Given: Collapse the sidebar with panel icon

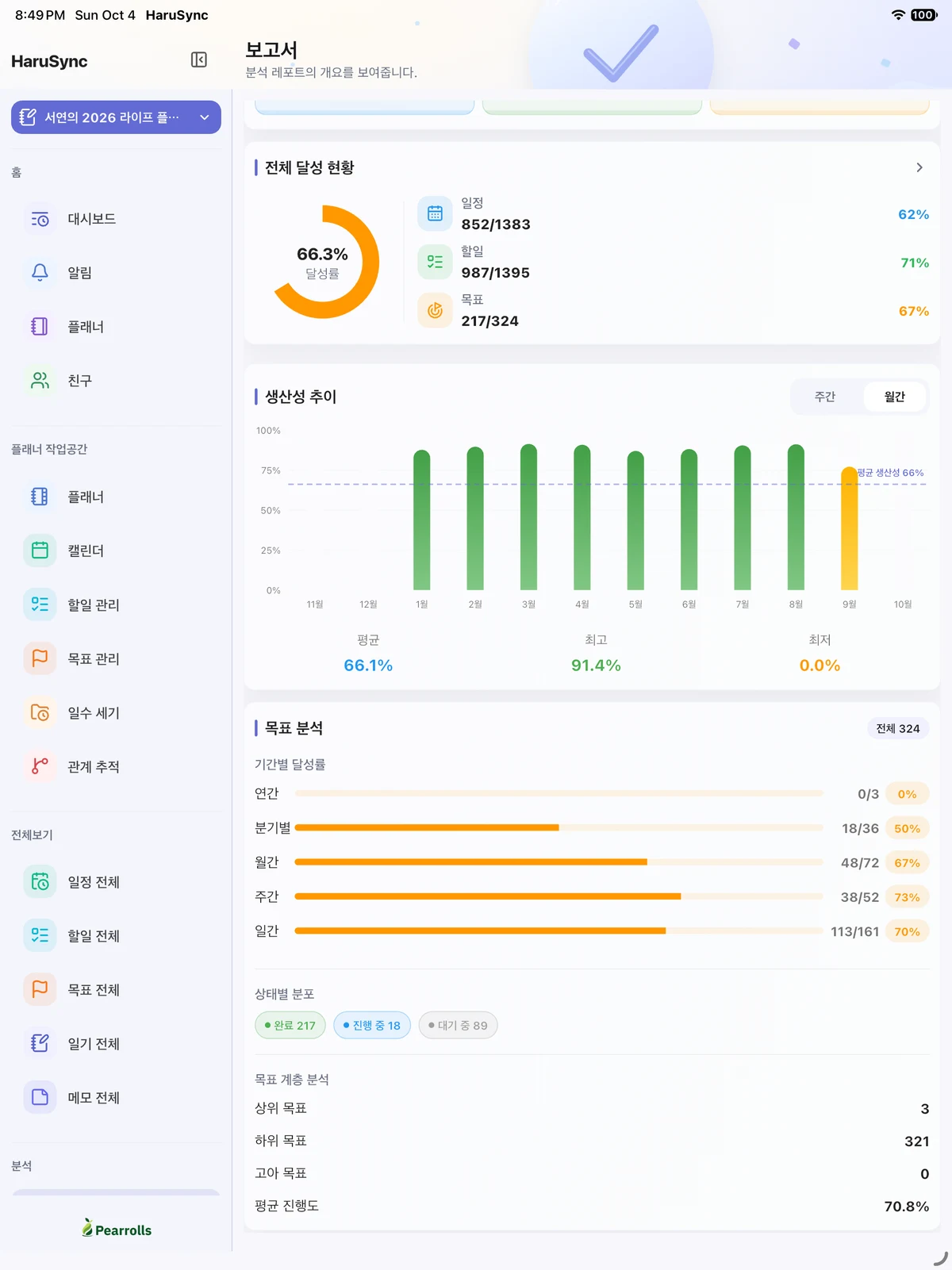Looking at the screenshot, I should tap(199, 60).
